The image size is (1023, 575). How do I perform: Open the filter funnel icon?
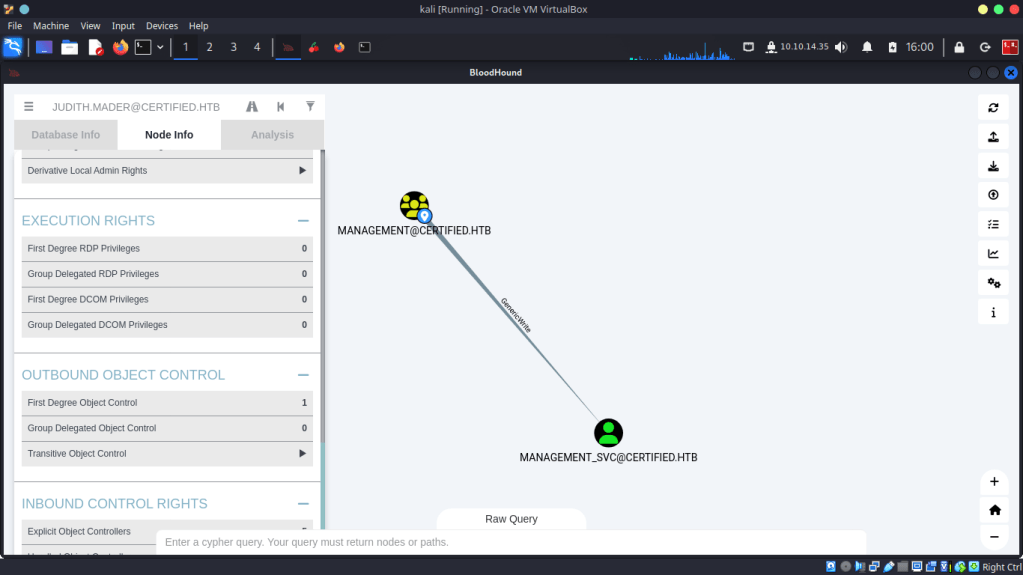310,106
